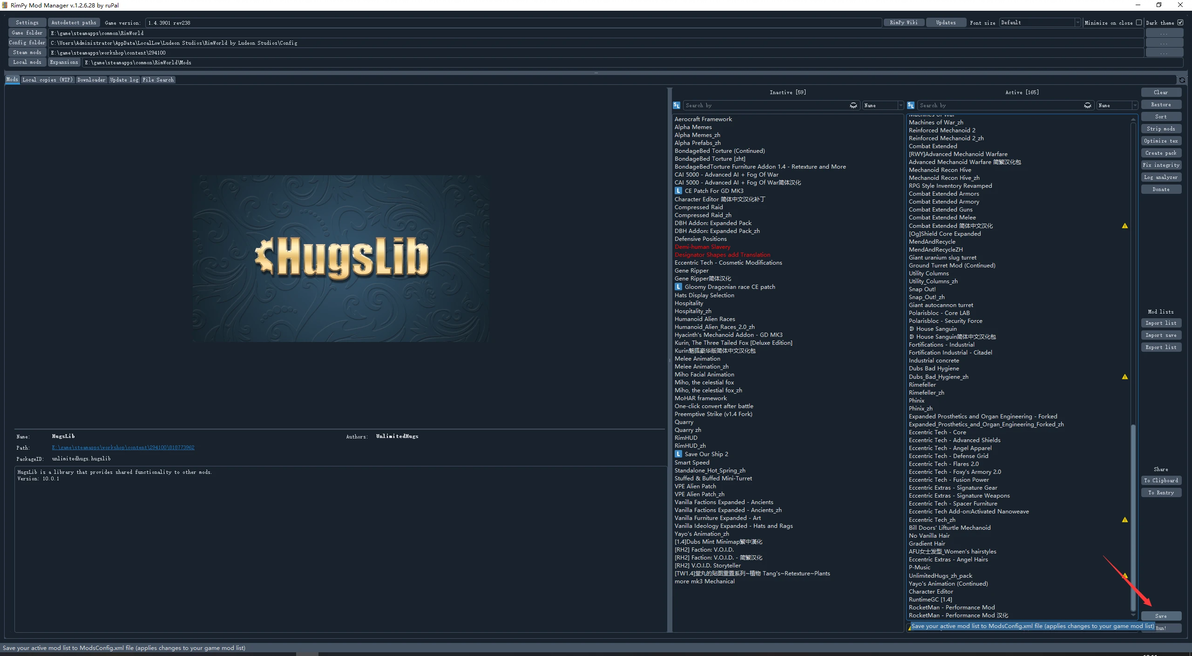Click the refresh icon above the Clear button
Image resolution: width=1192 pixels, height=656 pixels.
pos(1181,80)
